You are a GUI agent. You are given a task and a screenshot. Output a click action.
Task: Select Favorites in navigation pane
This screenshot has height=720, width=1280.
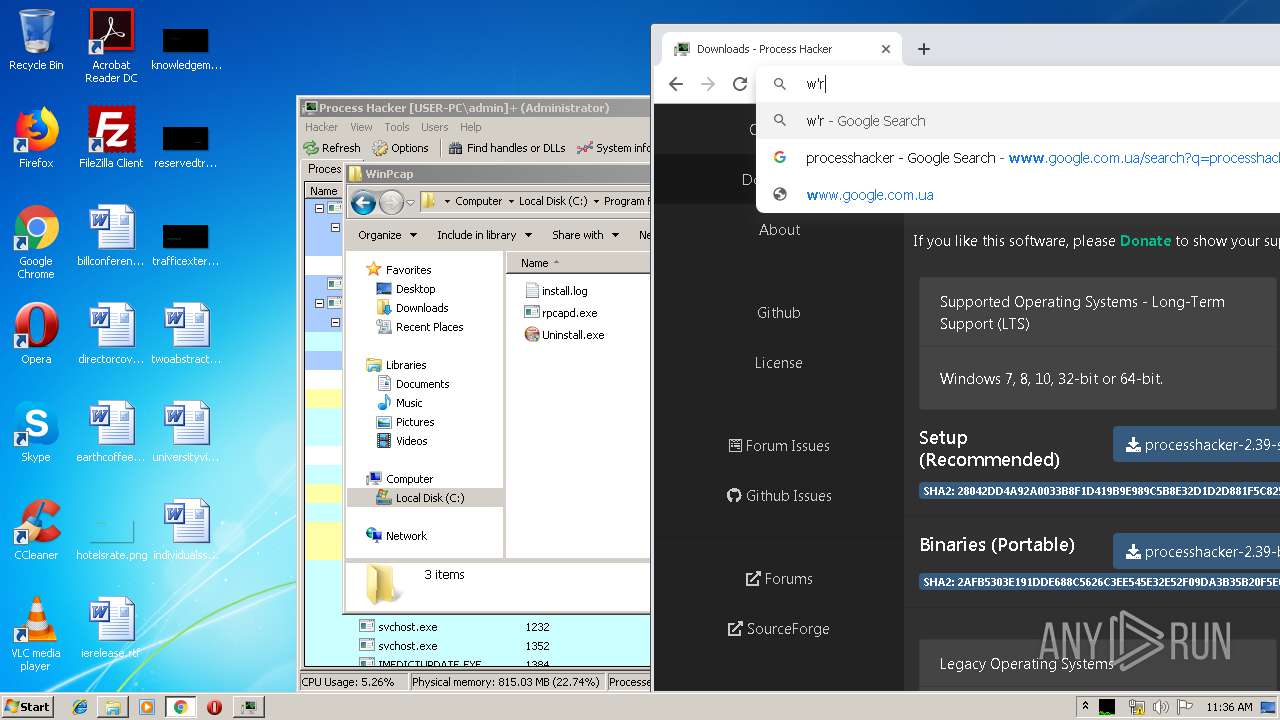[x=399, y=270]
